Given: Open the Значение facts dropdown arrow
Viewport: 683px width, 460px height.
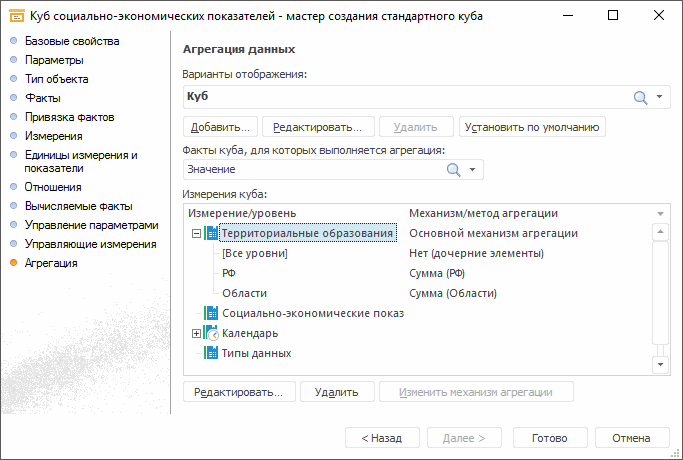Looking at the screenshot, I should point(472,170).
